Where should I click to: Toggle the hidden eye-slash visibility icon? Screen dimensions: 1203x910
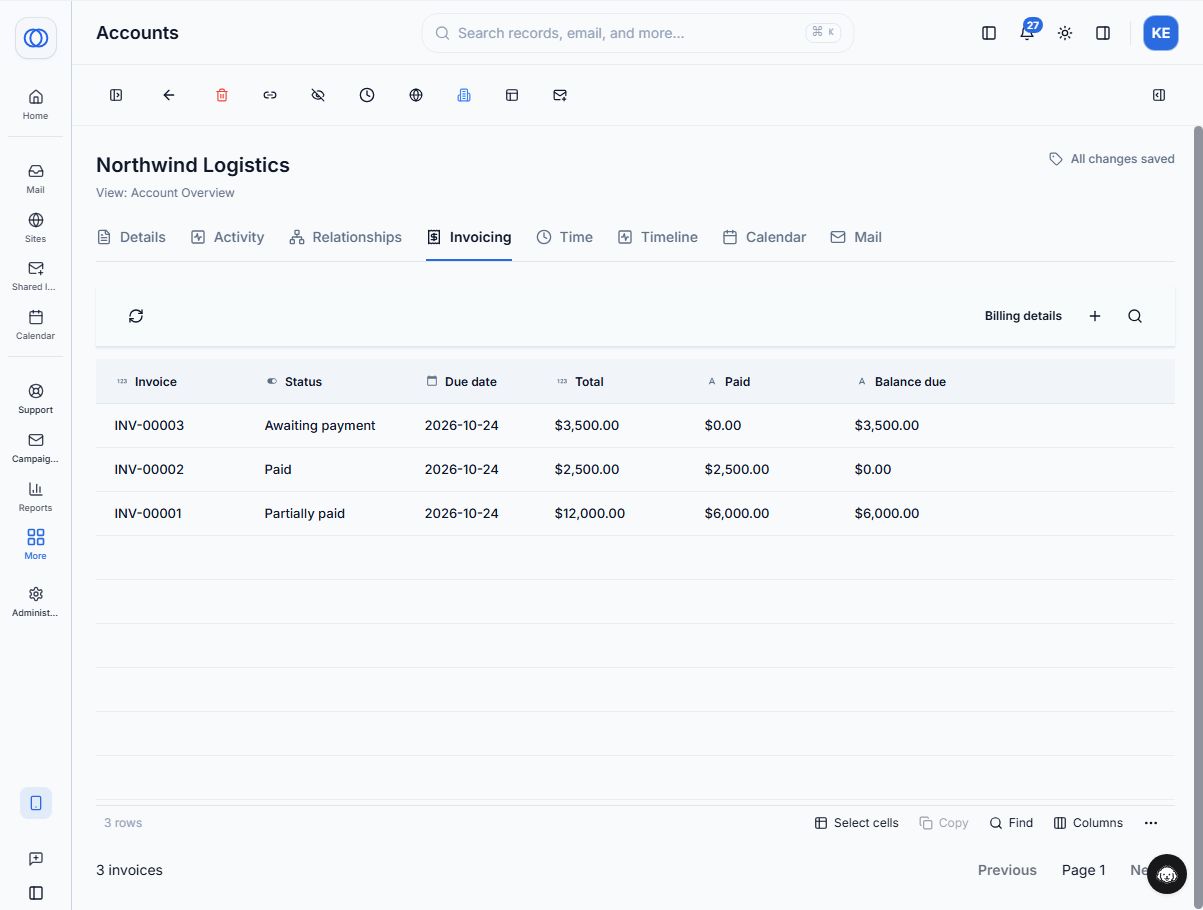pyautogui.click(x=318, y=95)
